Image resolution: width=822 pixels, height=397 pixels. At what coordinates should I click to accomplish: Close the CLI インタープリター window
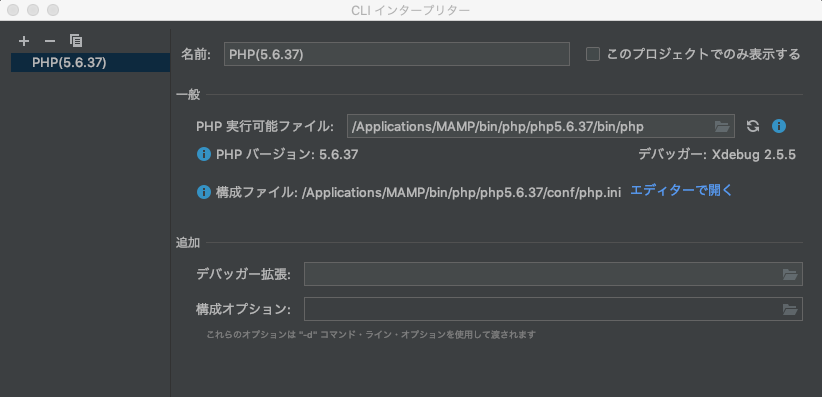[13, 10]
